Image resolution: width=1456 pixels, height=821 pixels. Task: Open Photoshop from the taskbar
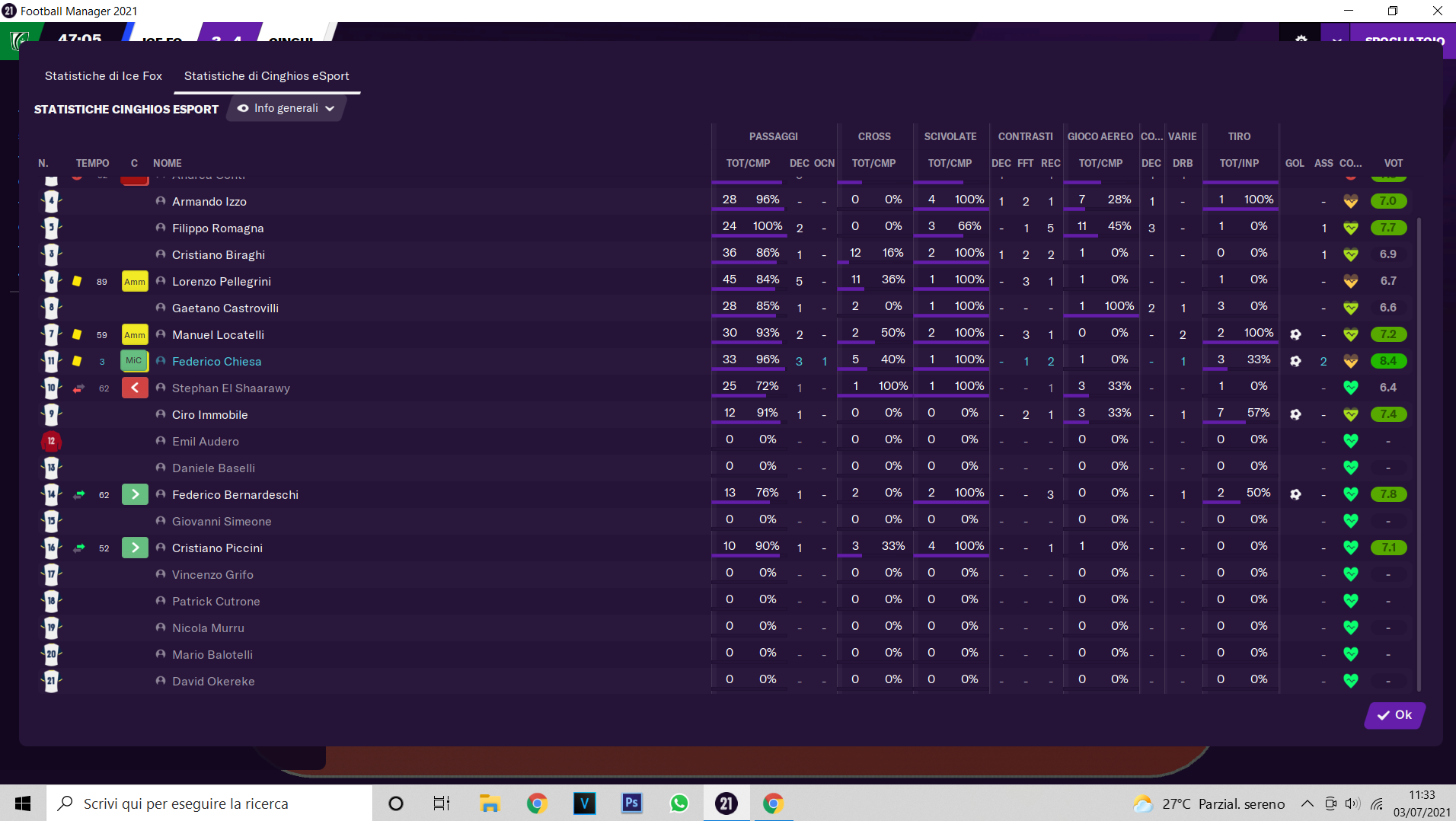pos(631,803)
